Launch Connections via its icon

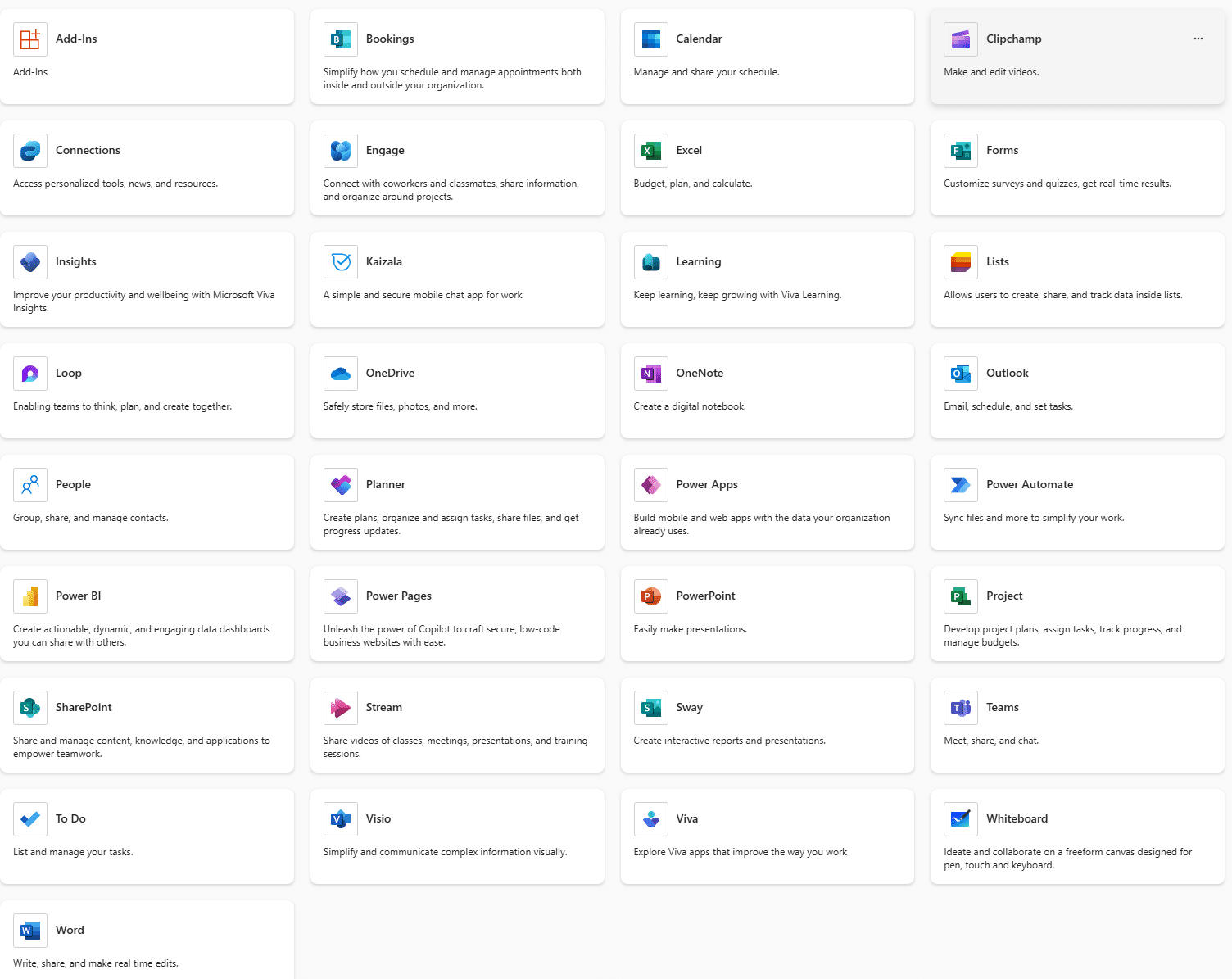point(30,151)
